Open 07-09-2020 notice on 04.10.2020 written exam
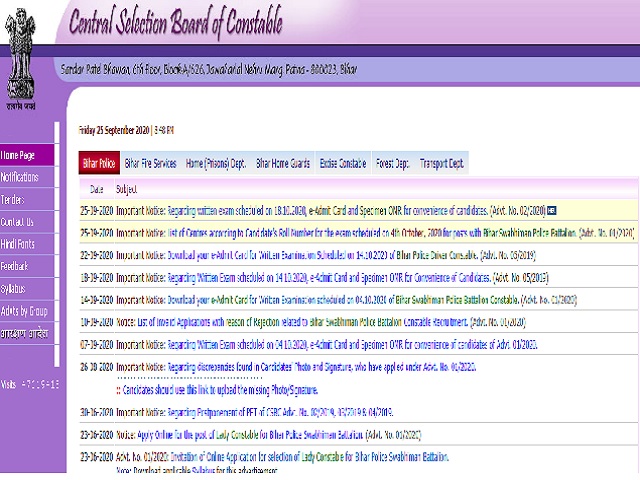Viewport: 640px width, 480px height. point(352,345)
